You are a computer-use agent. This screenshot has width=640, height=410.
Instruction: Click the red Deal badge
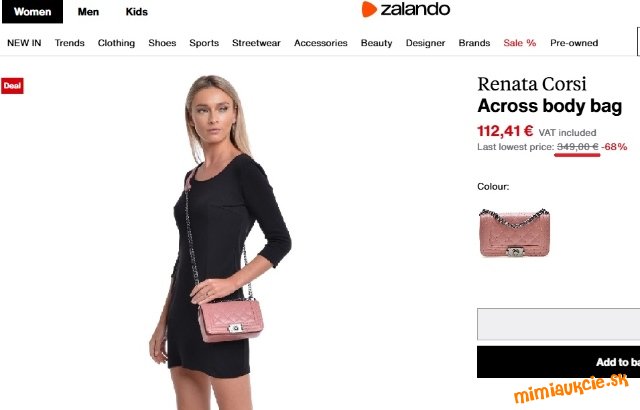click(x=12, y=86)
